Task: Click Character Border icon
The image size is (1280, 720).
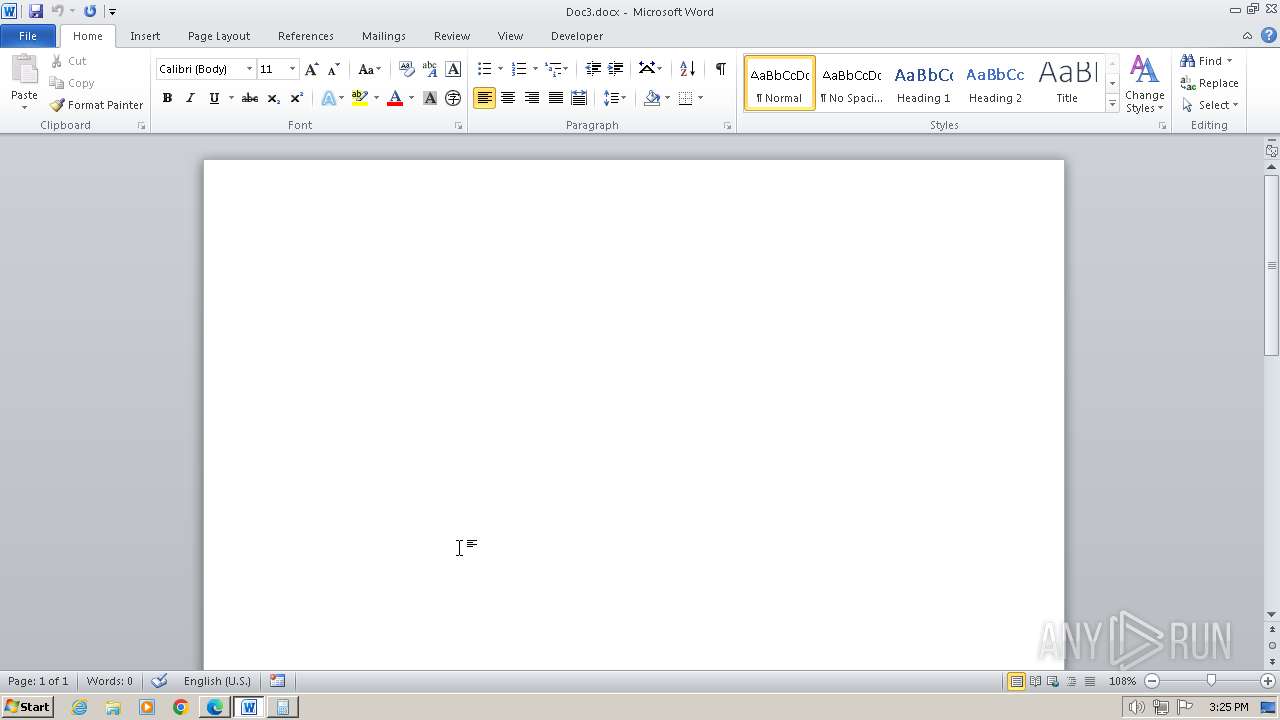Action: (x=453, y=69)
